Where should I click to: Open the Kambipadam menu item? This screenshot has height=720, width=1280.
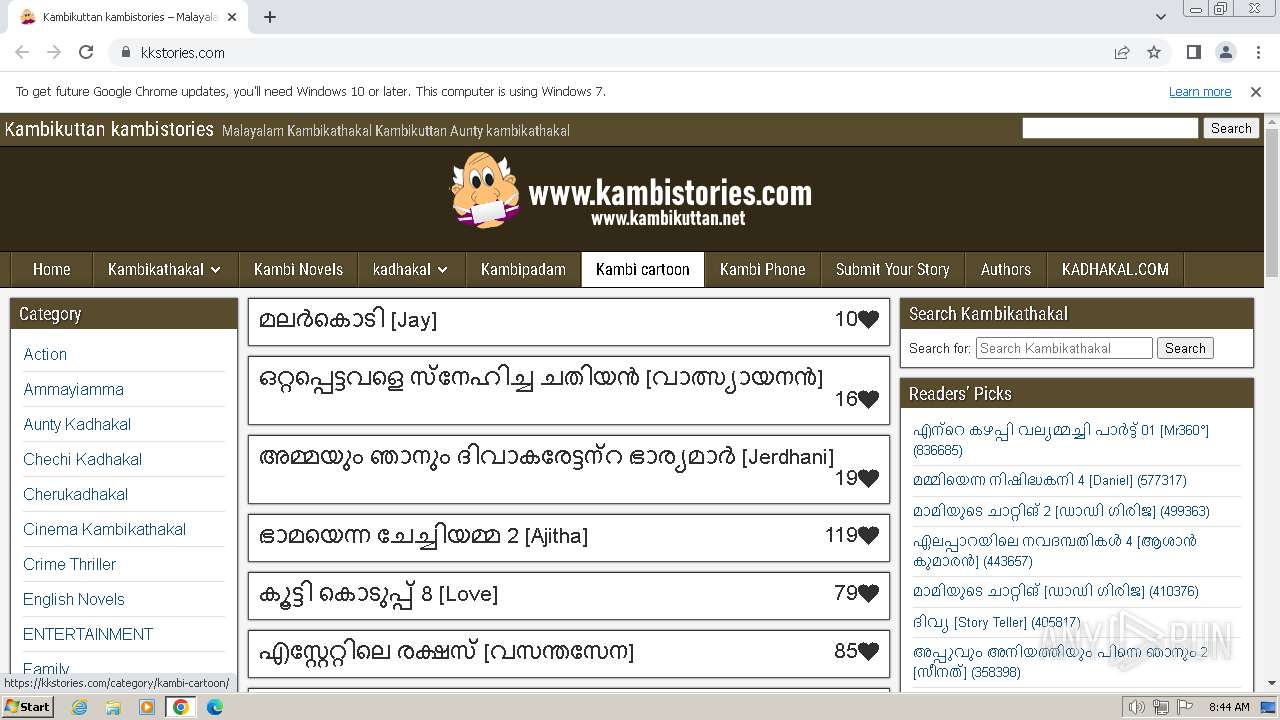point(523,269)
